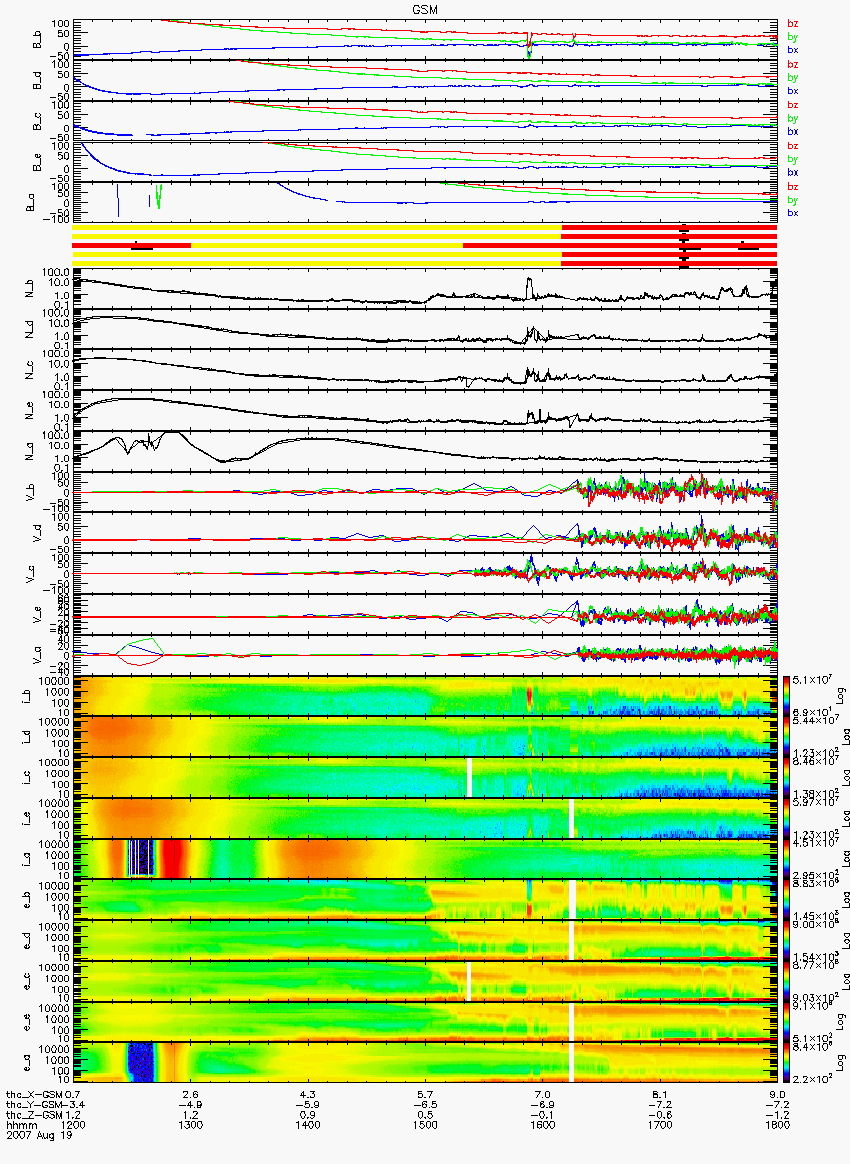This screenshot has width=850, height=1164.
Task: Click the thc_Z-GSM row label
Action: pyautogui.click(x=36, y=1114)
